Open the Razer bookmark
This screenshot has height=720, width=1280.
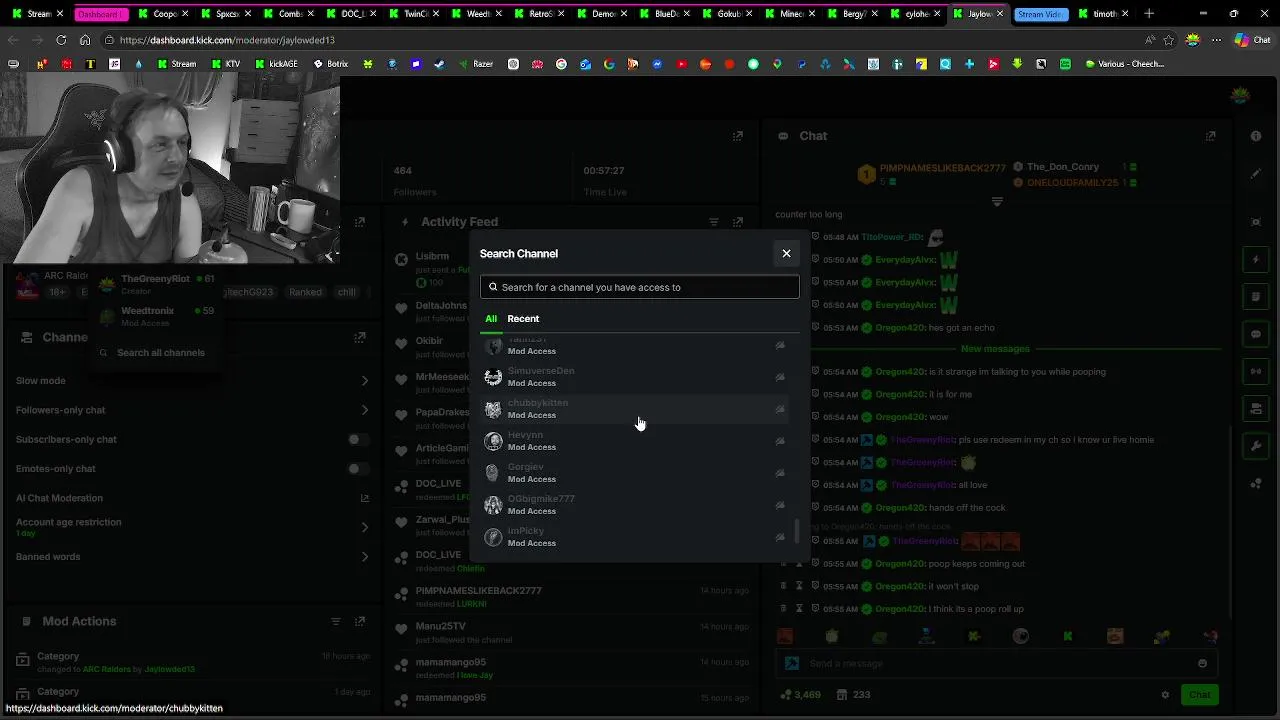pos(476,64)
